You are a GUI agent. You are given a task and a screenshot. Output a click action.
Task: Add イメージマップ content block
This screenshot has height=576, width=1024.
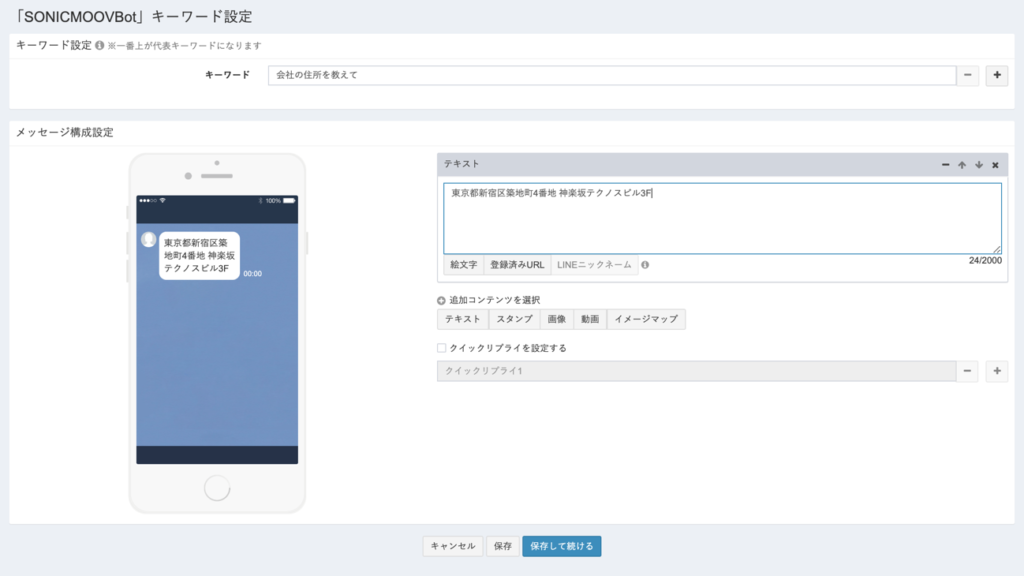646,319
